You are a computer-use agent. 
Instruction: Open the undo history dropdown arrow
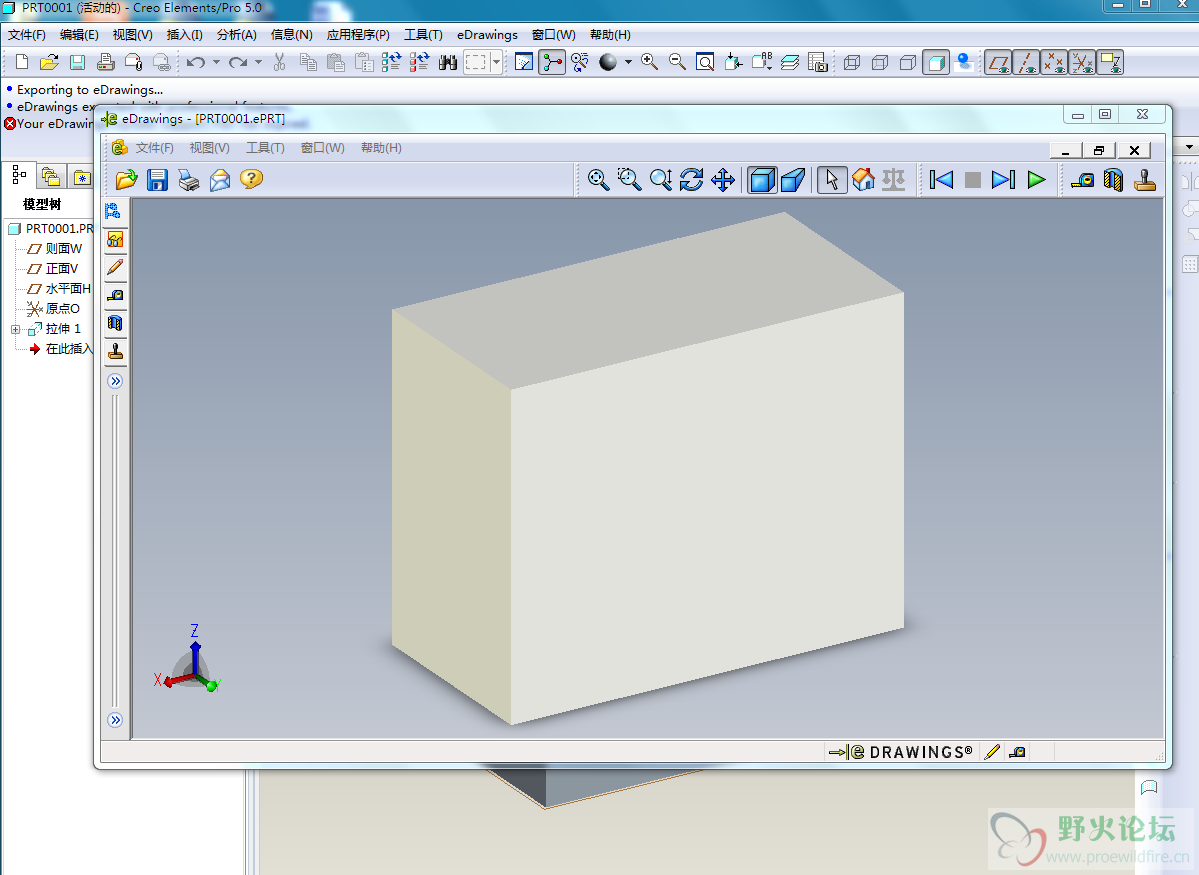[x=216, y=62]
